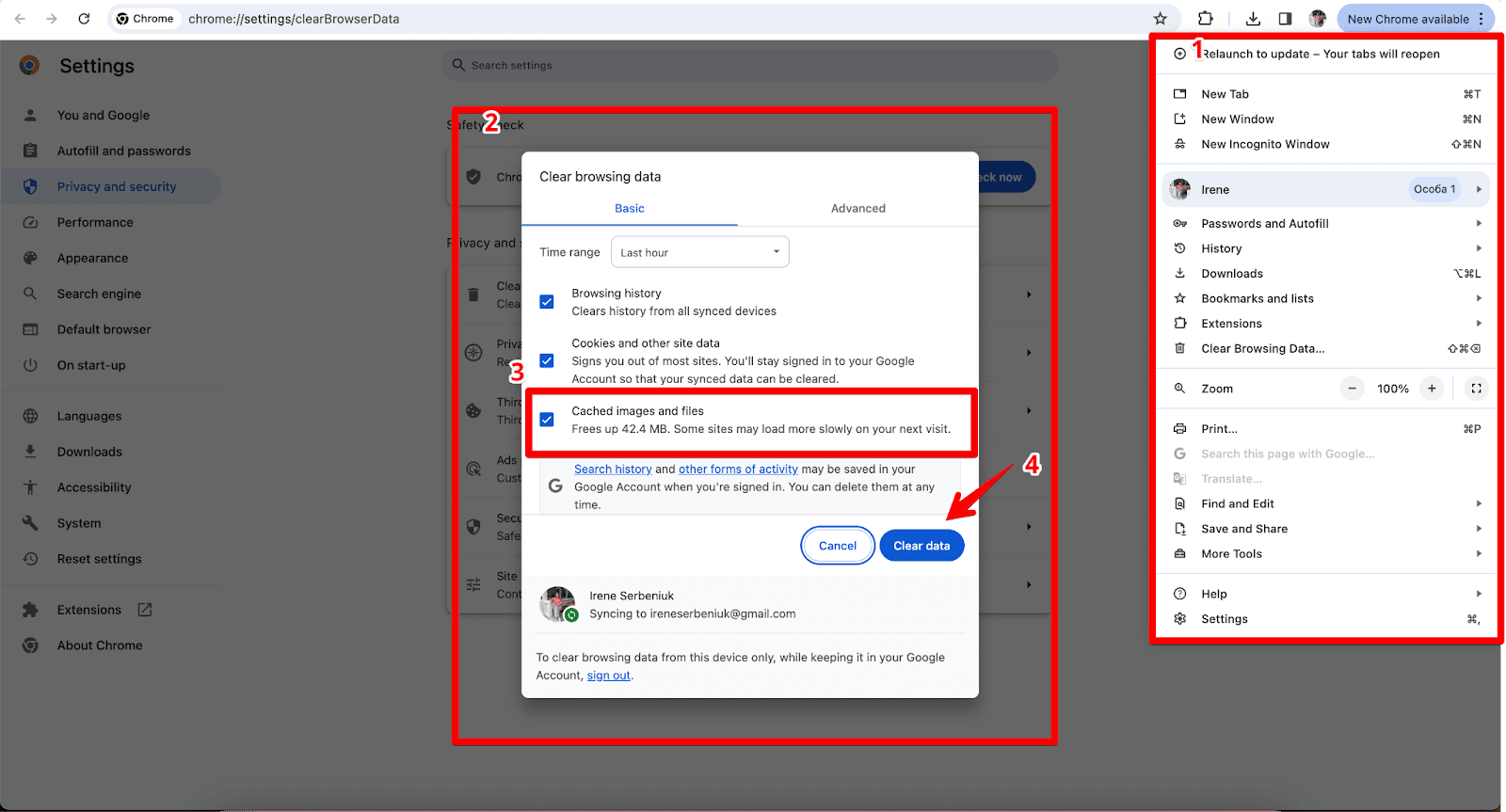Click the zoom out minus button

[1352, 389]
